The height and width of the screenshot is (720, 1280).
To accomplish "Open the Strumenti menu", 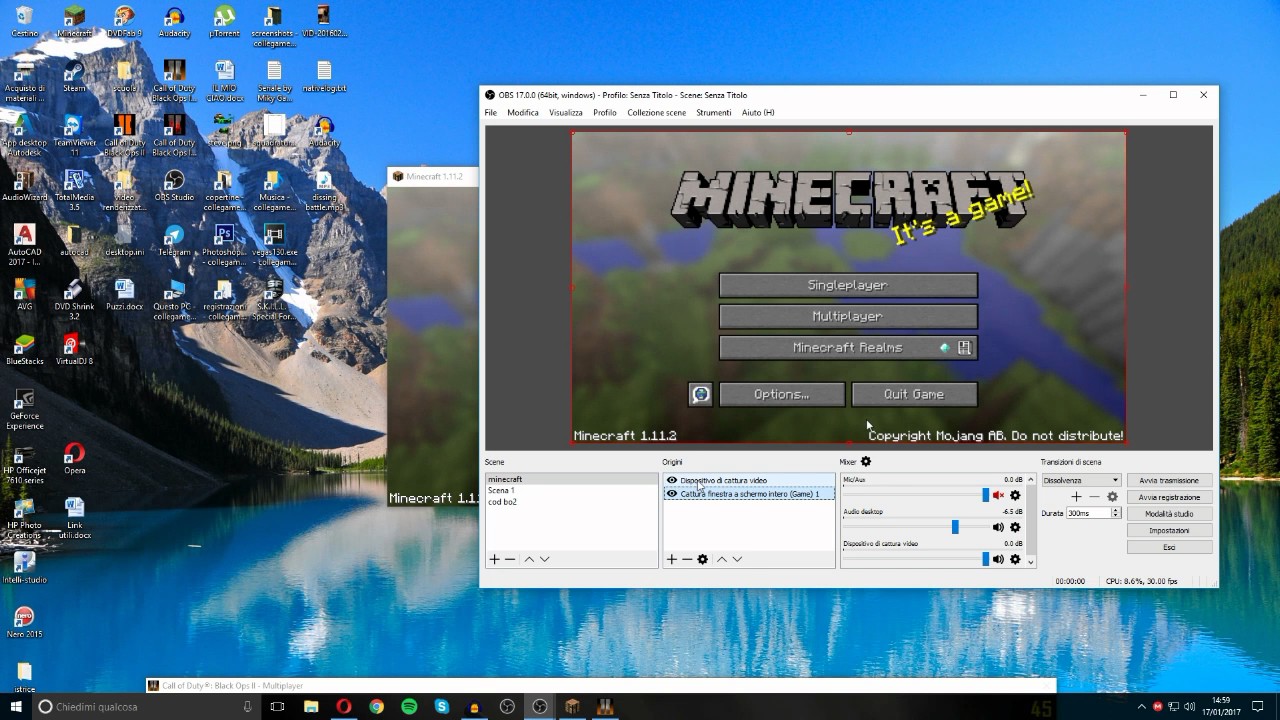I will [714, 113].
